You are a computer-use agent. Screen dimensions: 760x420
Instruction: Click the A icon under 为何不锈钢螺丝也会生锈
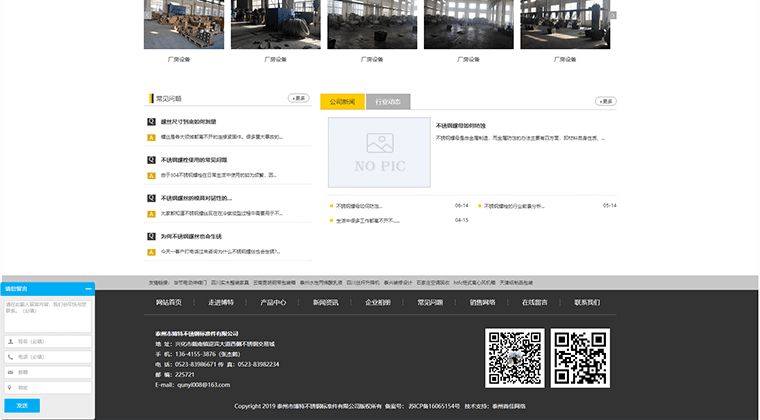pyautogui.click(x=151, y=251)
